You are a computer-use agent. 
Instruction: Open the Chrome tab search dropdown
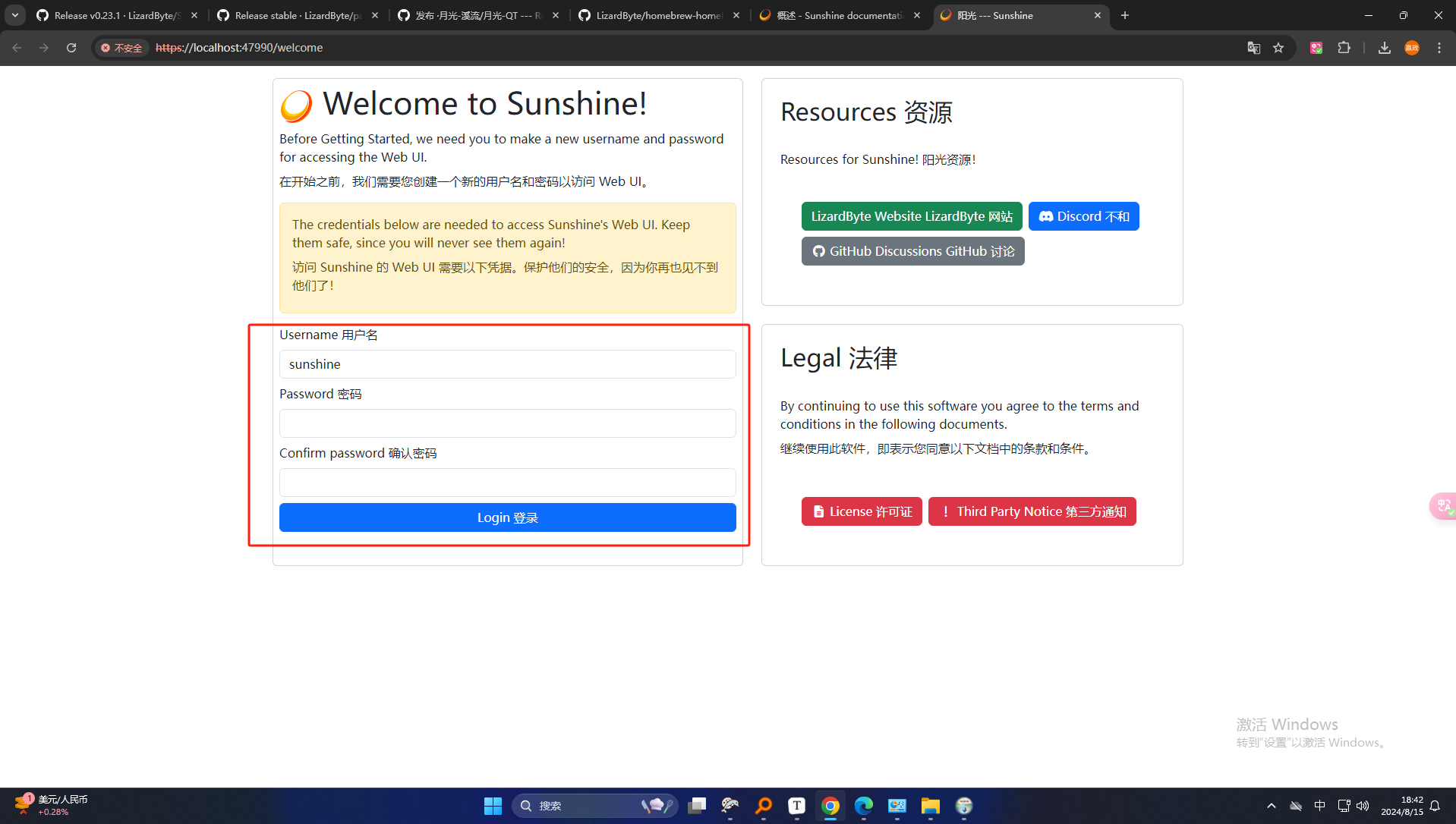pyautogui.click(x=15, y=15)
